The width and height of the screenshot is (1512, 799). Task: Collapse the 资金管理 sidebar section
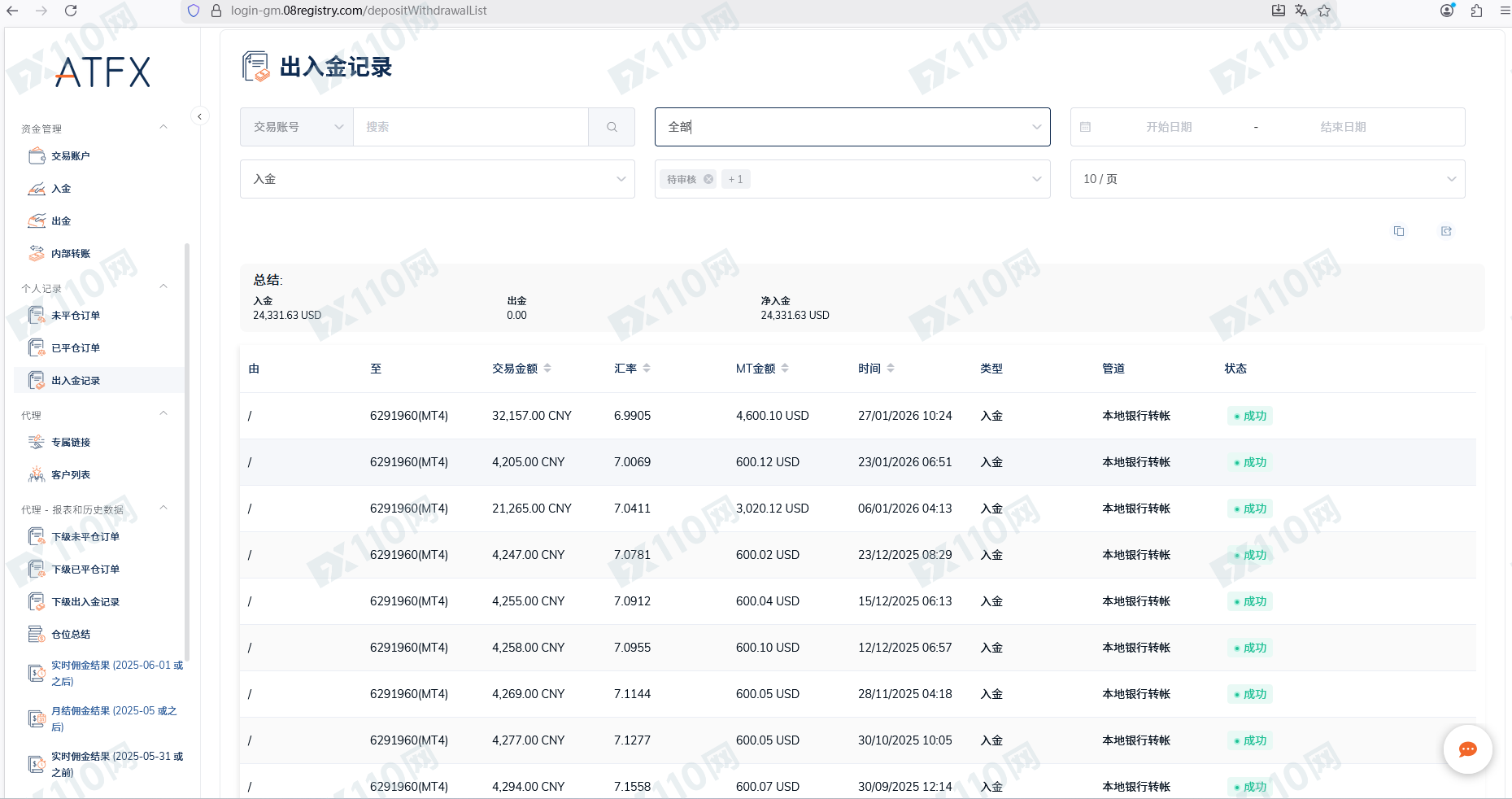(163, 128)
